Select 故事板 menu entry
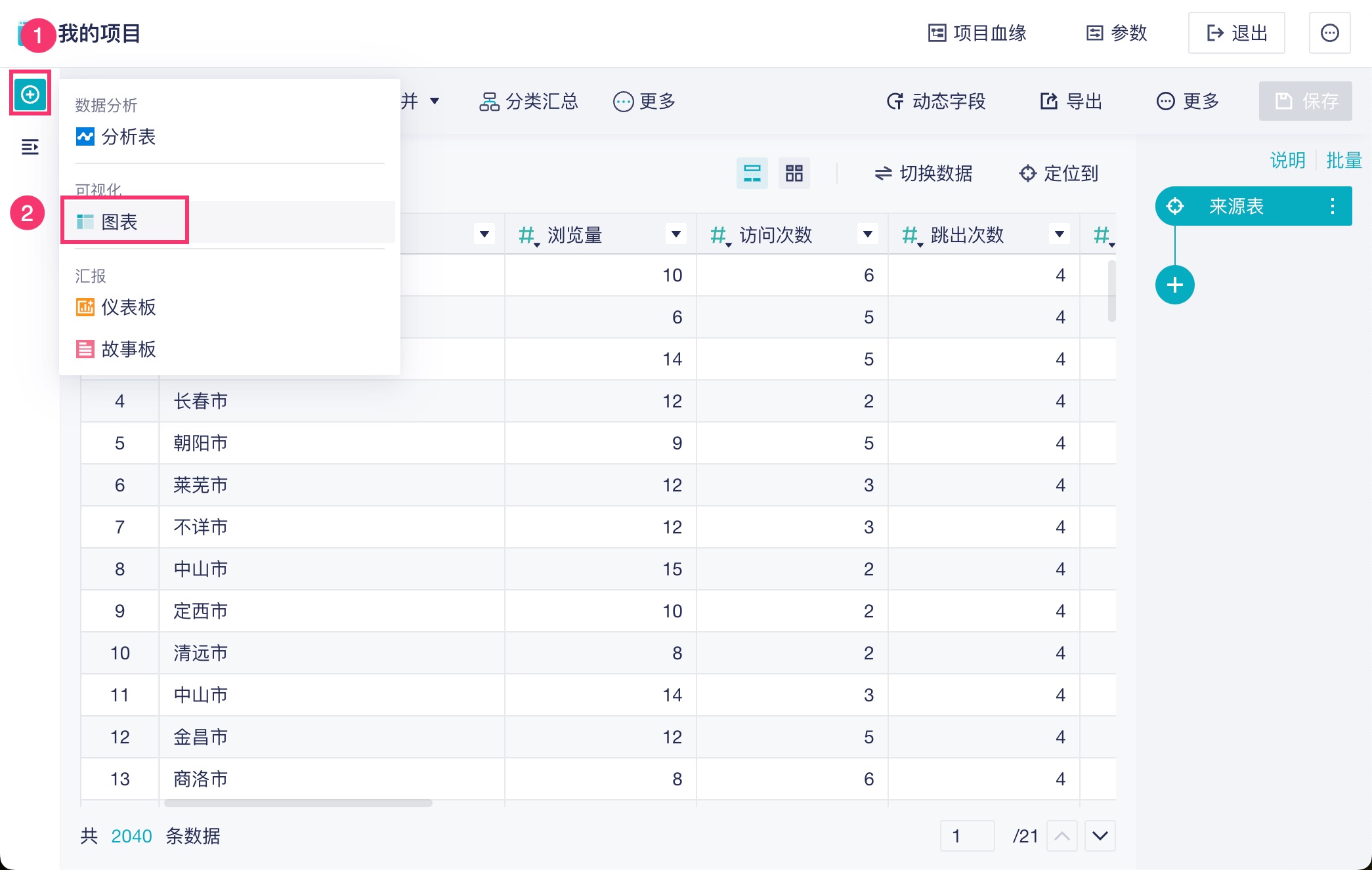The height and width of the screenshot is (870, 1372). coord(128,349)
